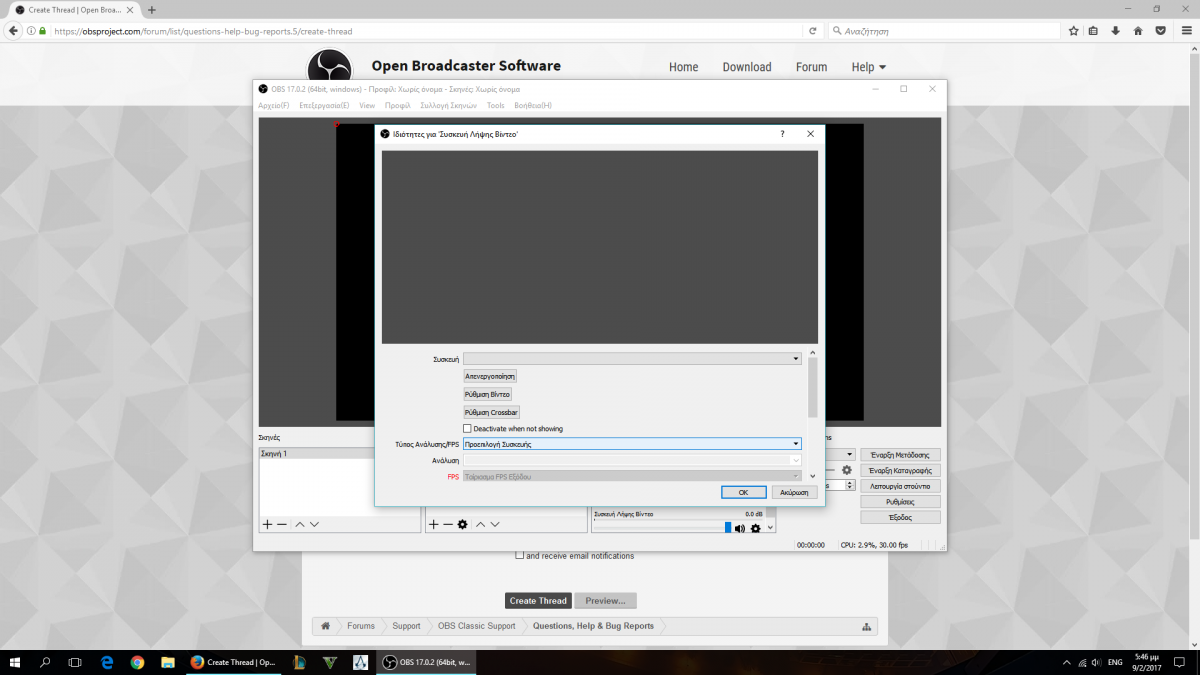1200x675 pixels.
Task: Click the Ρύθμιση Crossbar button
Action: [x=492, y=412]
